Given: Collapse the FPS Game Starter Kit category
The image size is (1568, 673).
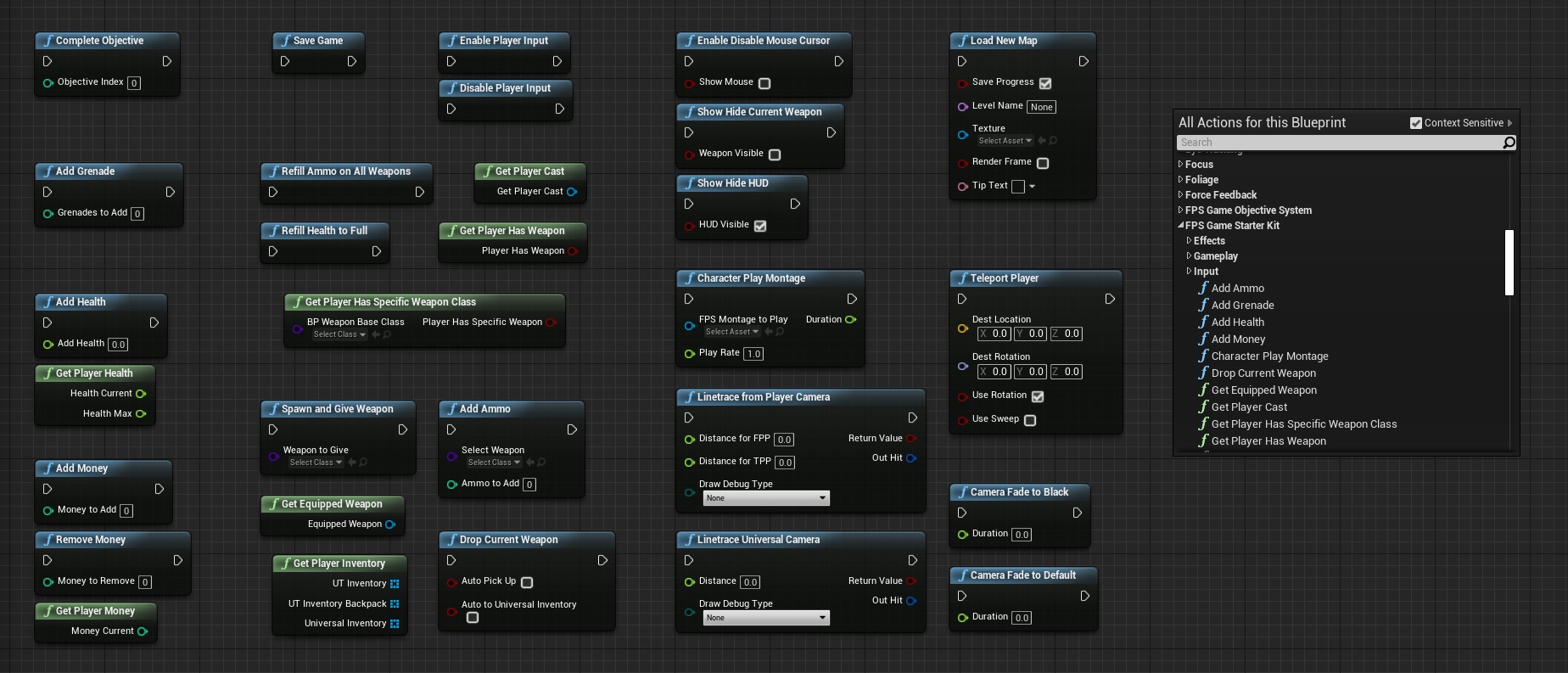Looking at the screenshot, I should click(x=1181, y=226).
